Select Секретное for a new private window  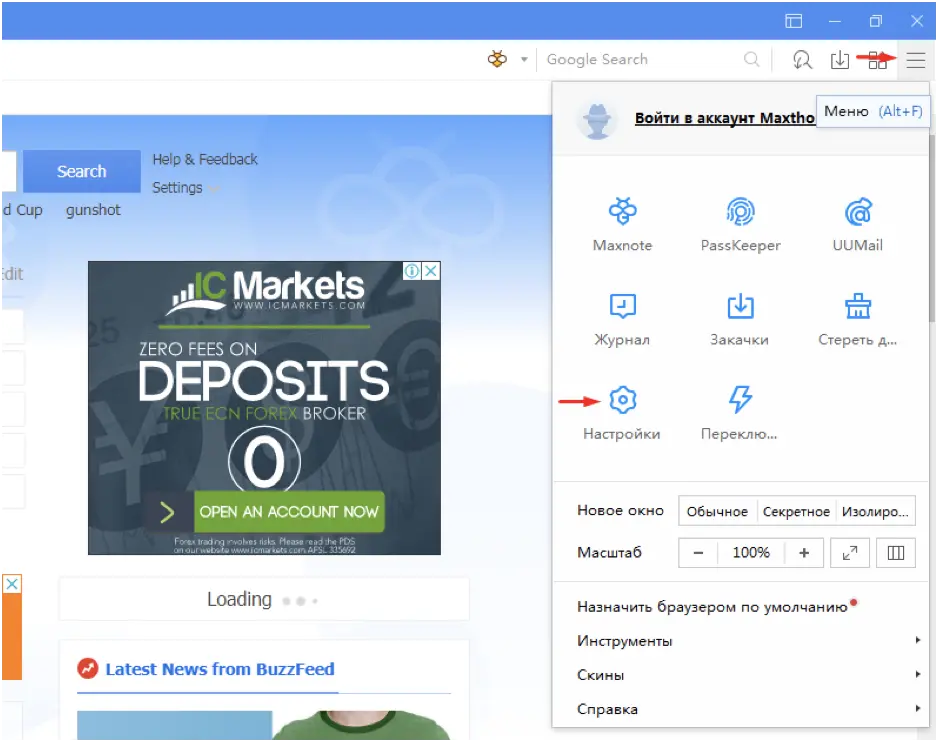coord(796,511)
